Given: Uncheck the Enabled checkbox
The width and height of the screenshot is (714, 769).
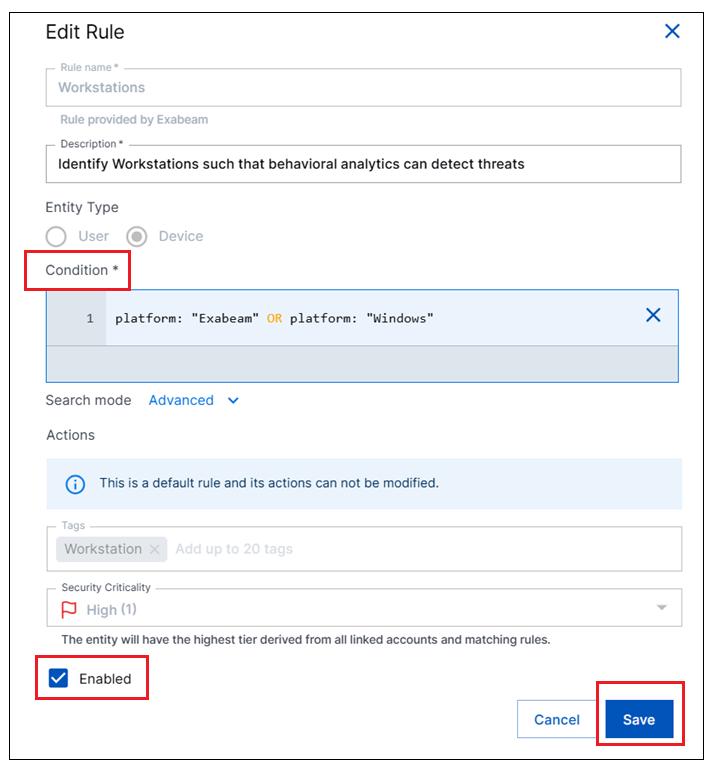Looking at the screenshot, I should pyautogui.click(x=59, y=678).
